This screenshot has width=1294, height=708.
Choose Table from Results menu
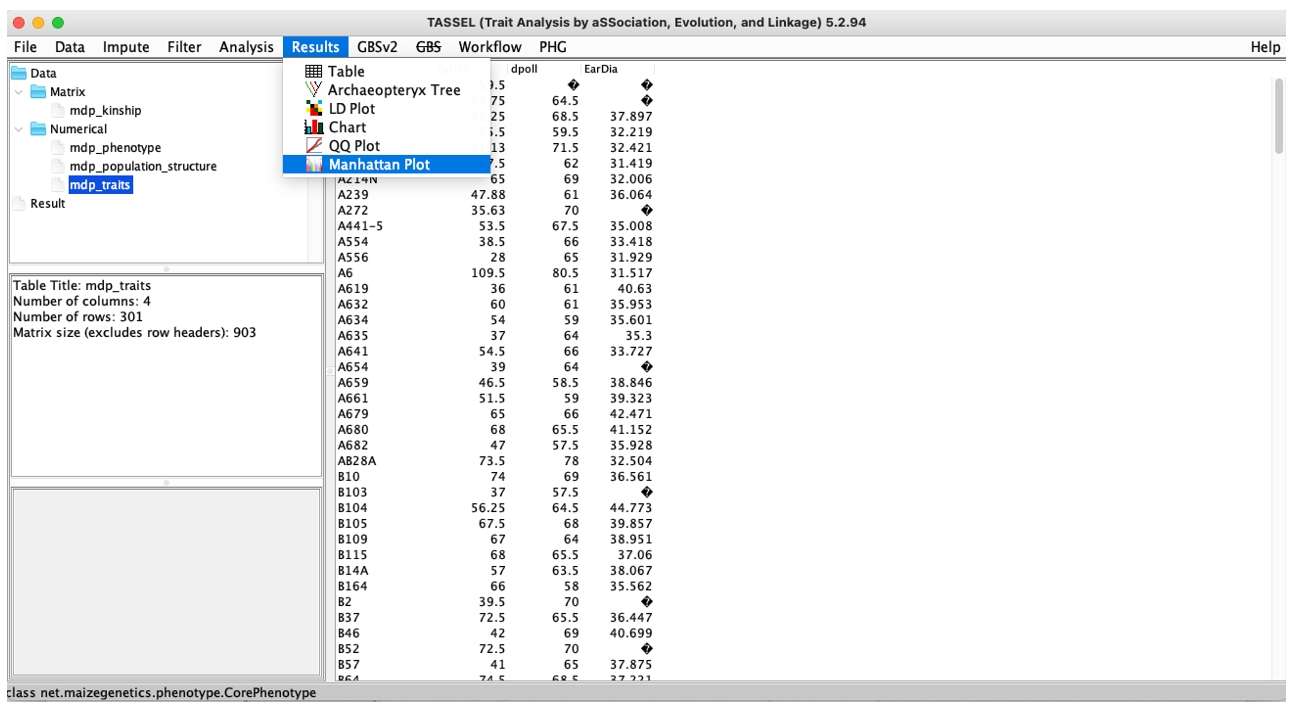point(386,71)
